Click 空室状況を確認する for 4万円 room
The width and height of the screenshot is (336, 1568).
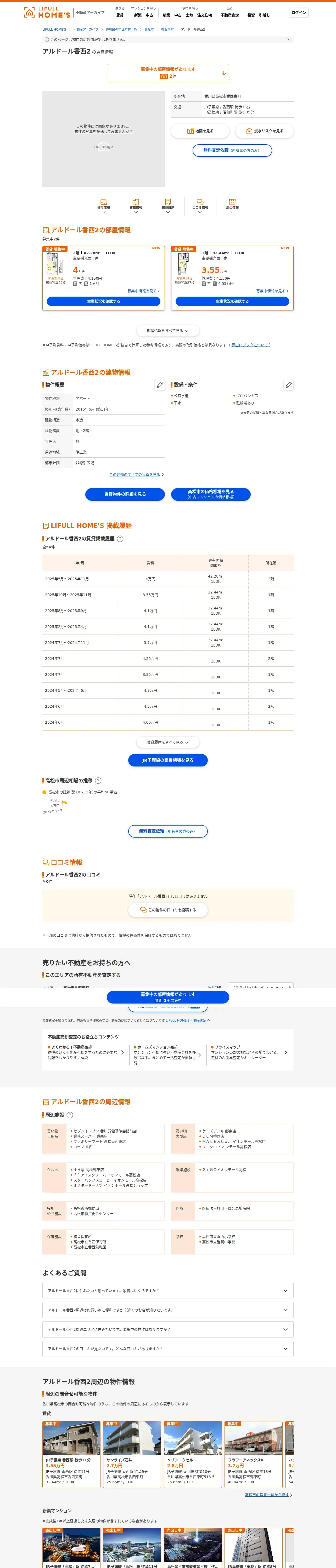pos(104,301)
